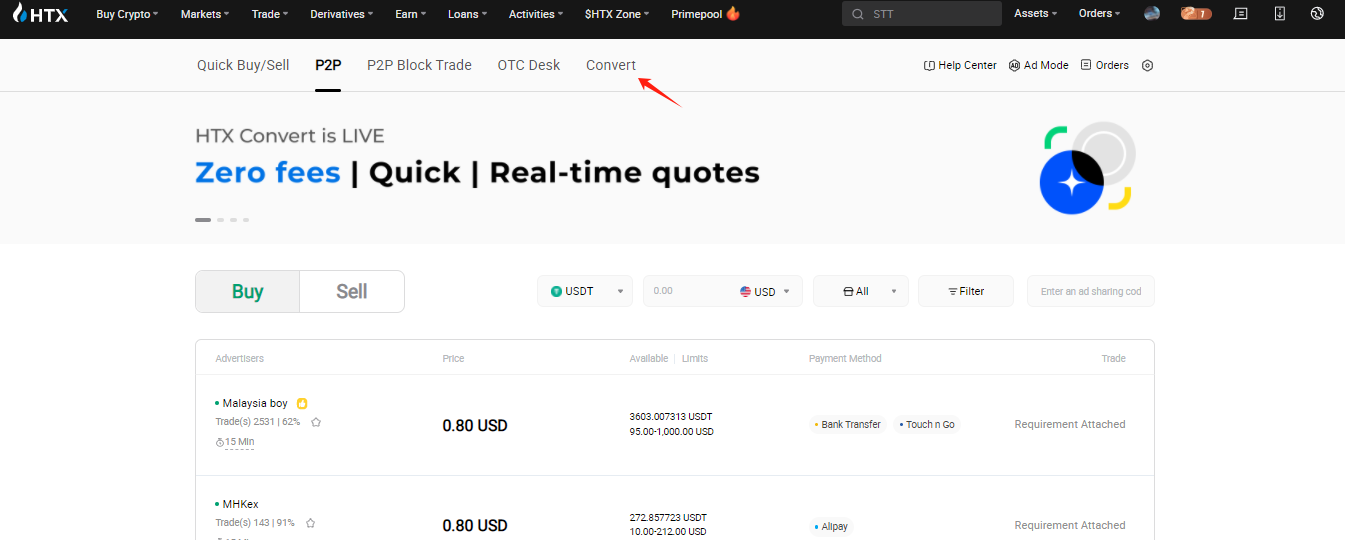
Task: Favorite Malaysia boy with star icon
Action: click(316, 422)
